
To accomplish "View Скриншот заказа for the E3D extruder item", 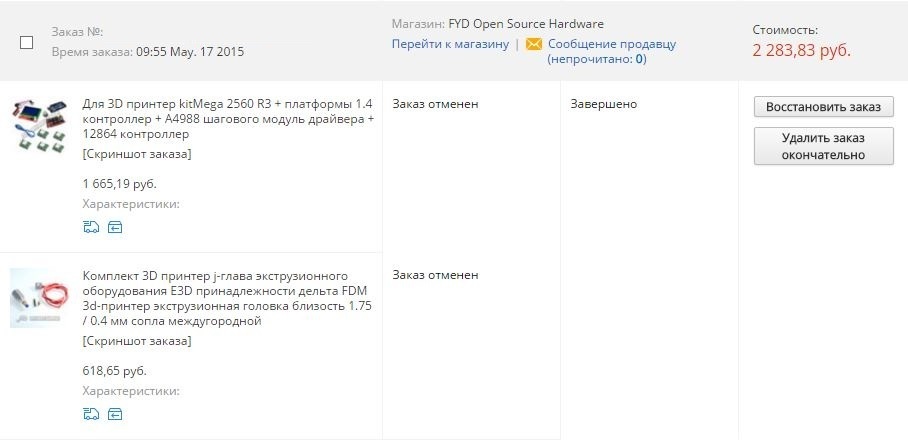I will (x=136, y=341).
